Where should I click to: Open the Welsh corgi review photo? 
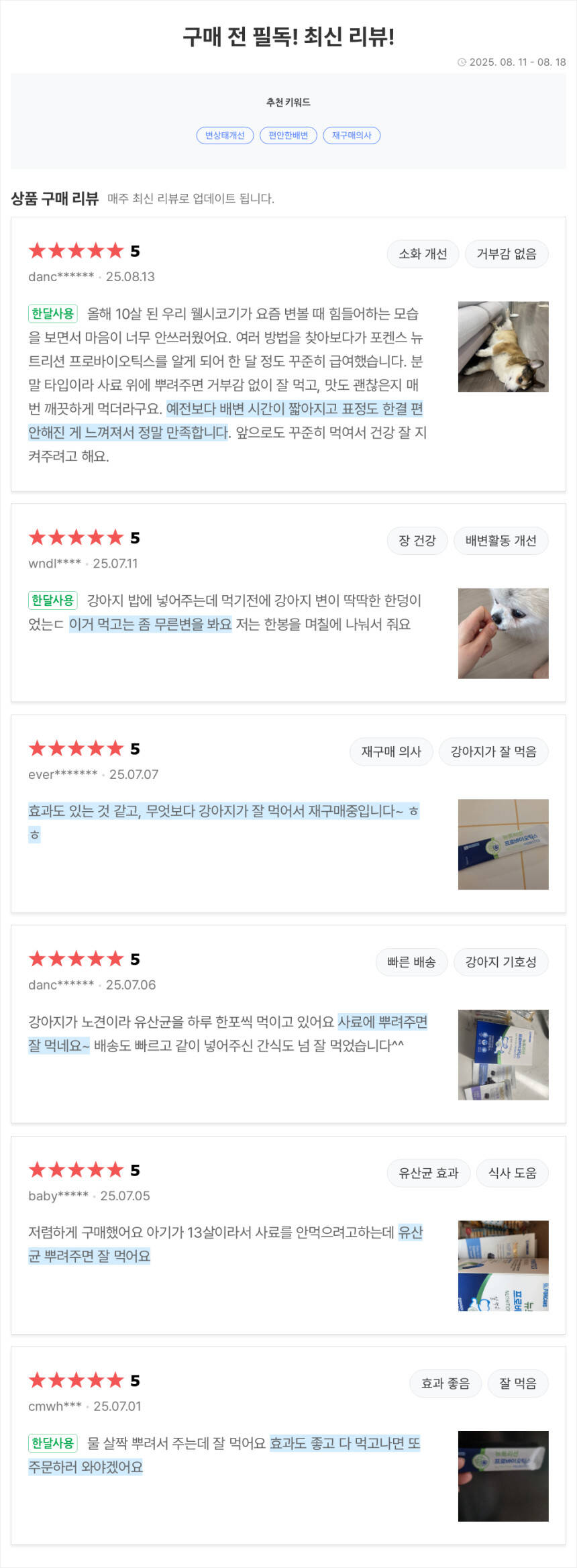click(x=503, y=346)
